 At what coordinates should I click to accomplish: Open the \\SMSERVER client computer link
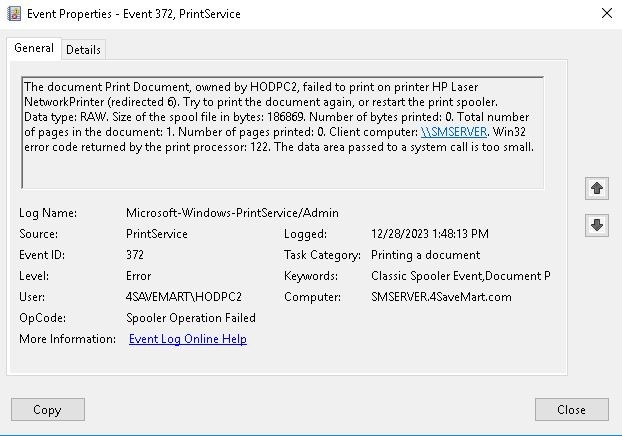453,132
